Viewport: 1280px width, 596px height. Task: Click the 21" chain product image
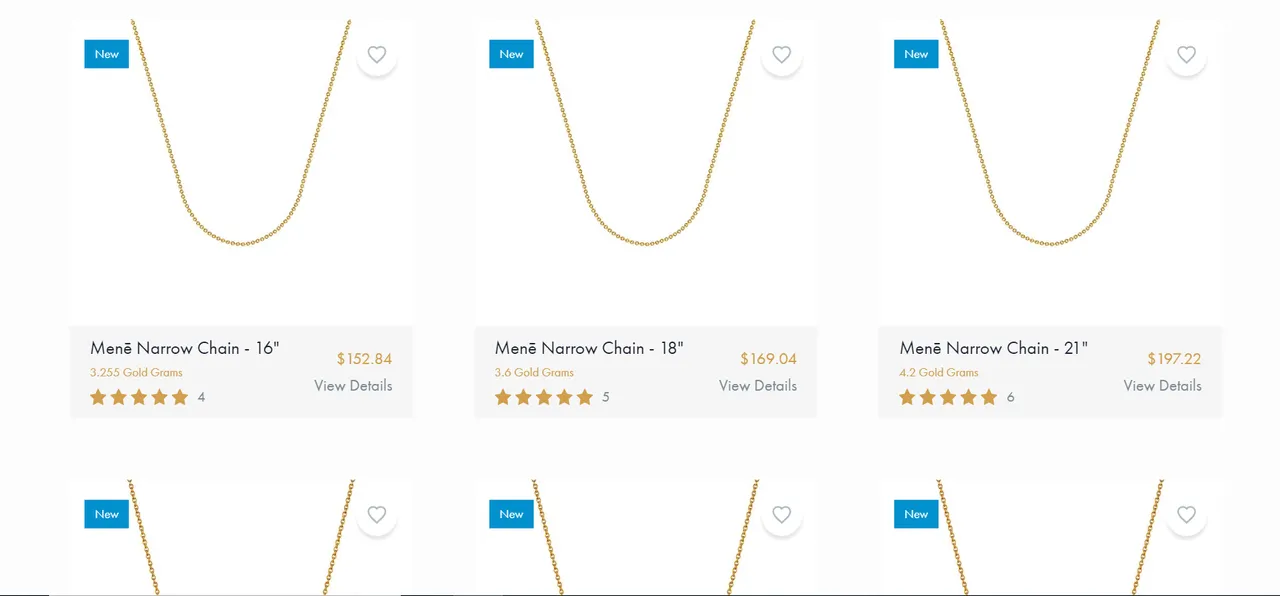(x=1050, y=170)
